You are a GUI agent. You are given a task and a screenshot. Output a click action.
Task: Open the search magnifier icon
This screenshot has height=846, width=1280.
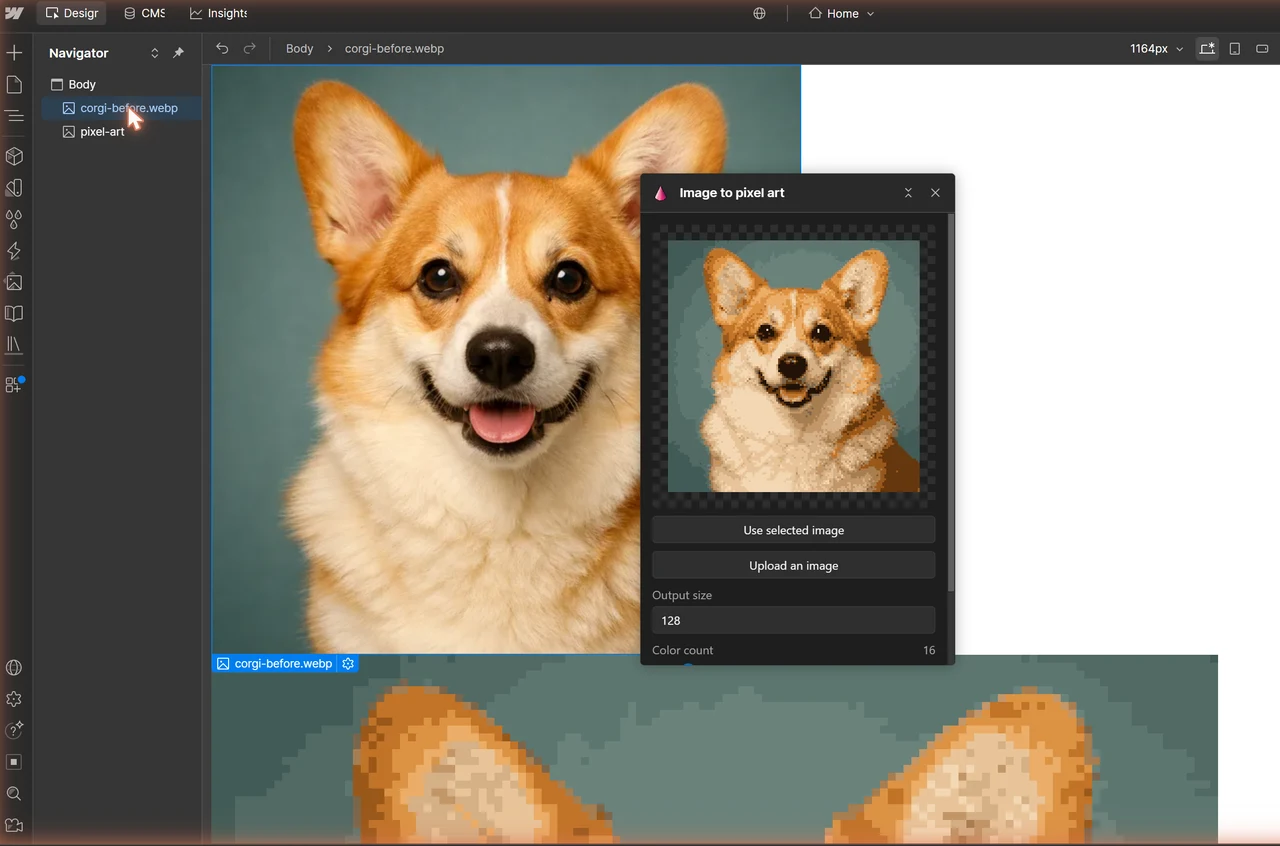click(x=14, y=794)
